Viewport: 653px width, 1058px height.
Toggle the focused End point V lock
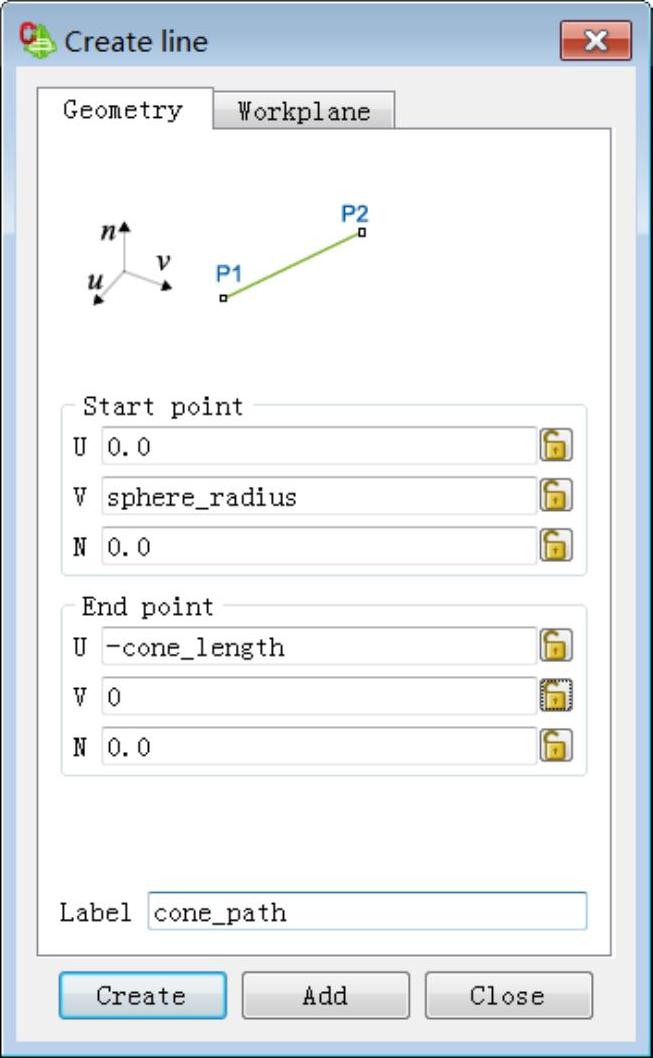click(556, 696)
